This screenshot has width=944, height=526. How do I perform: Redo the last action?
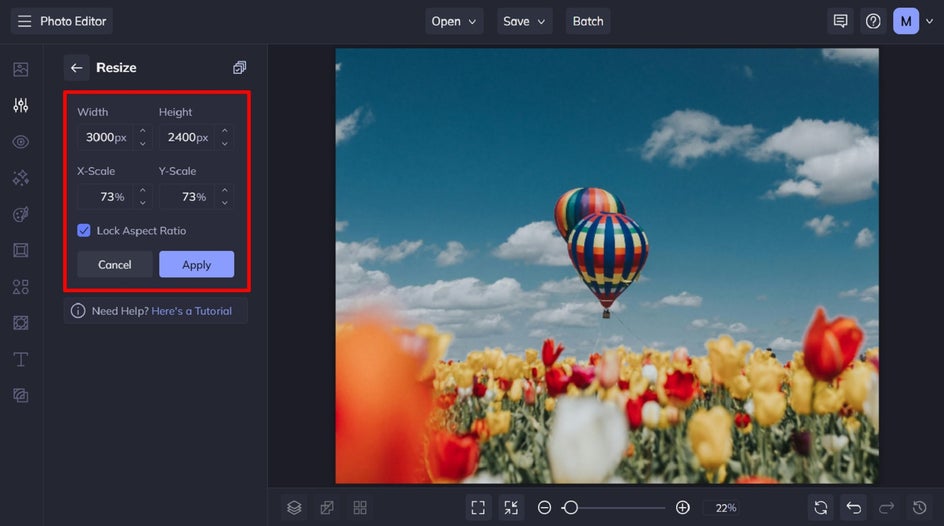pos(886,508)
